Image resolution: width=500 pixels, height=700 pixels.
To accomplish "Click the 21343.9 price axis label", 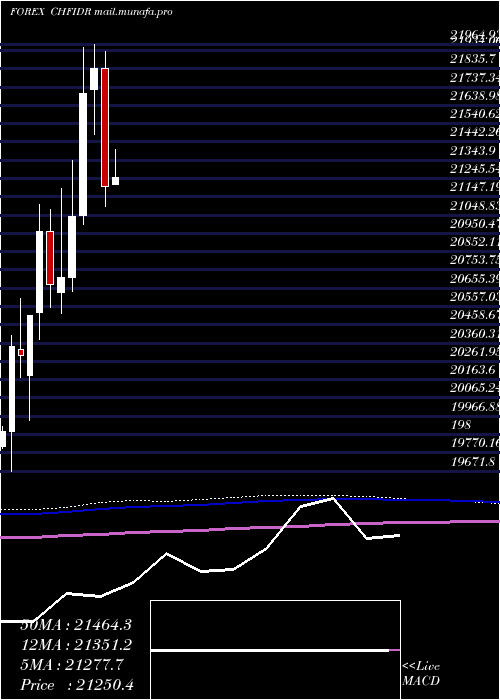I will (x=473, y=150).
